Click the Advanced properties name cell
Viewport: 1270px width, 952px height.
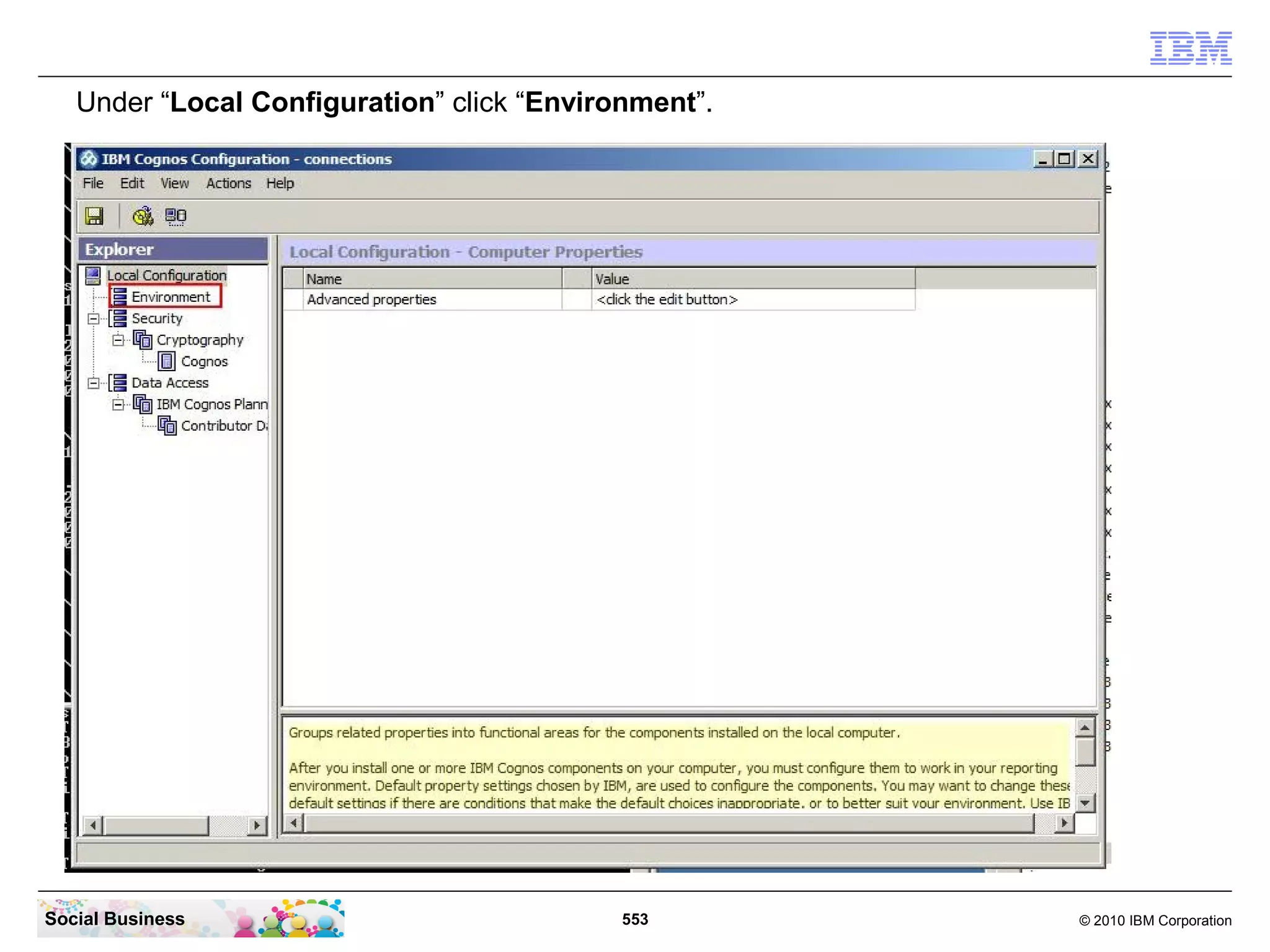tap(432, 299)
